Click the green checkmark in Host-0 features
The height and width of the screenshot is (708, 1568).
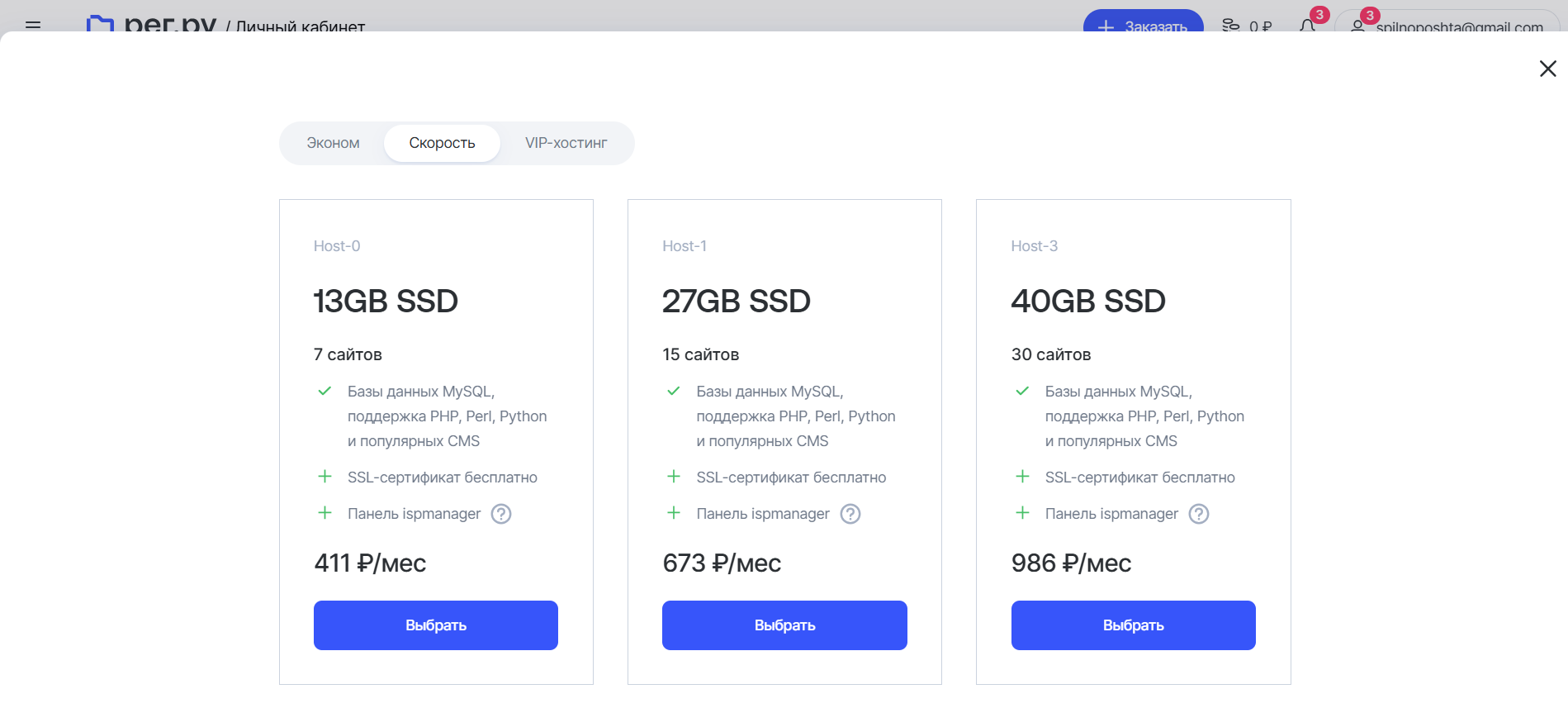tap(325, 391)
